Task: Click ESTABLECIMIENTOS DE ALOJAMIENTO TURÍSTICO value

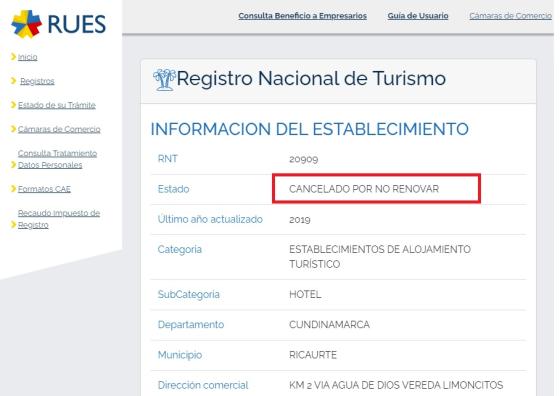Action: coord(380,257)
